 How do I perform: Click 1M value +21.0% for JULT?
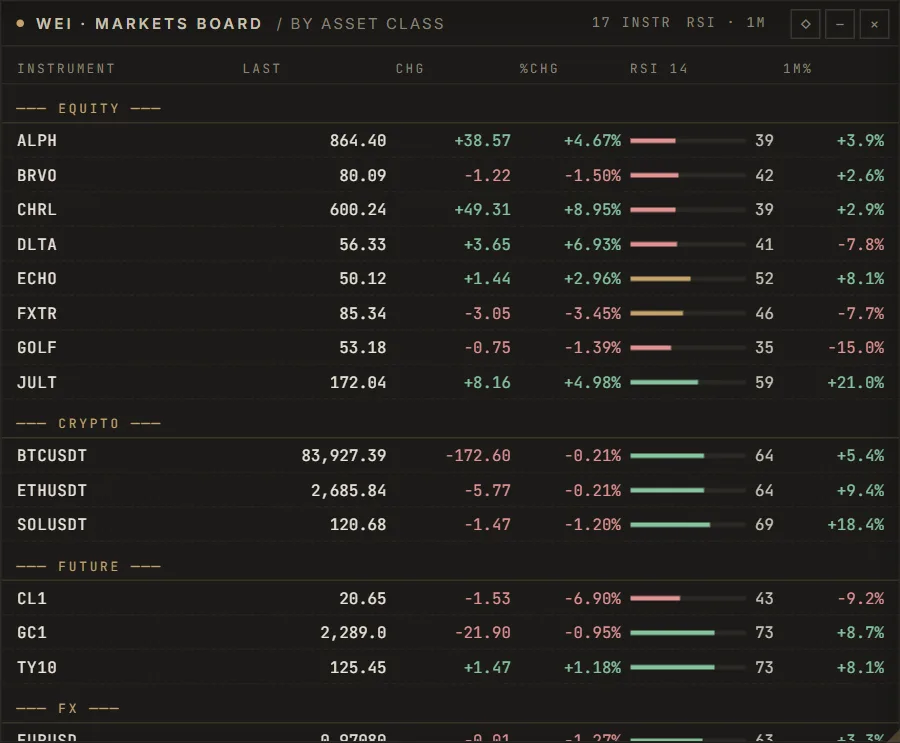[856, 382]
